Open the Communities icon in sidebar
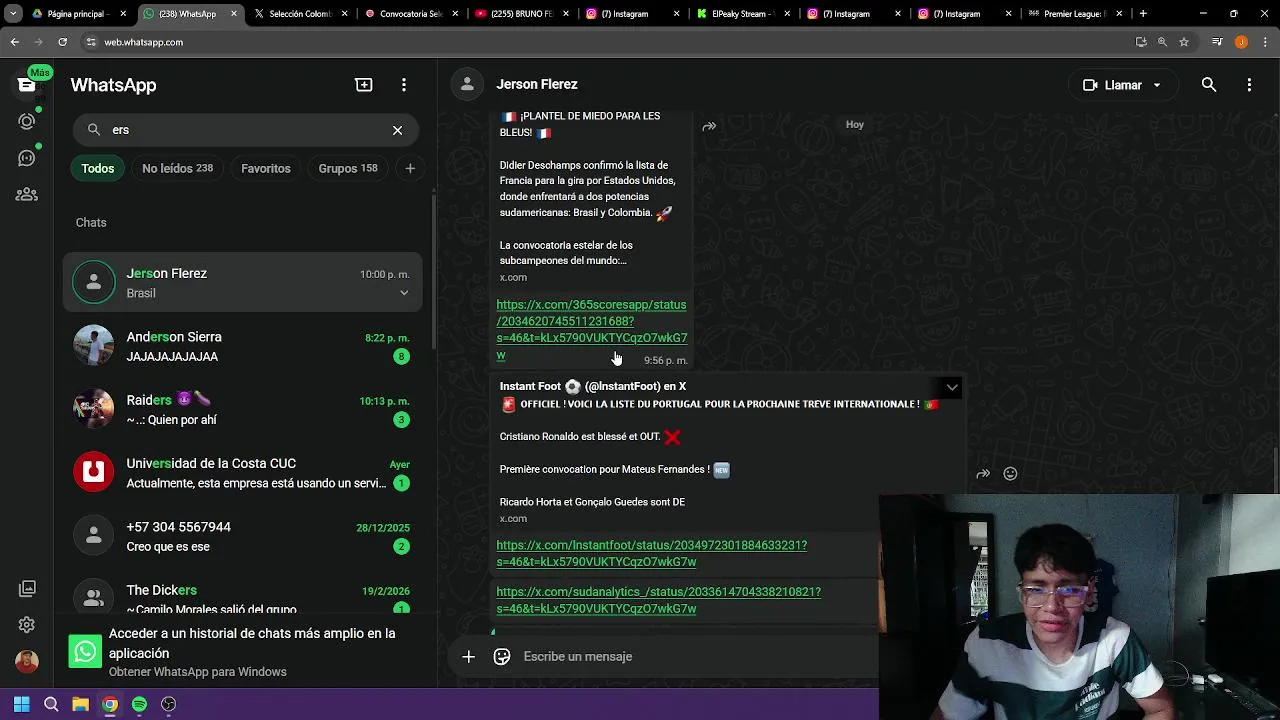This screenshot has width=1280, height=720. point(27,195)
